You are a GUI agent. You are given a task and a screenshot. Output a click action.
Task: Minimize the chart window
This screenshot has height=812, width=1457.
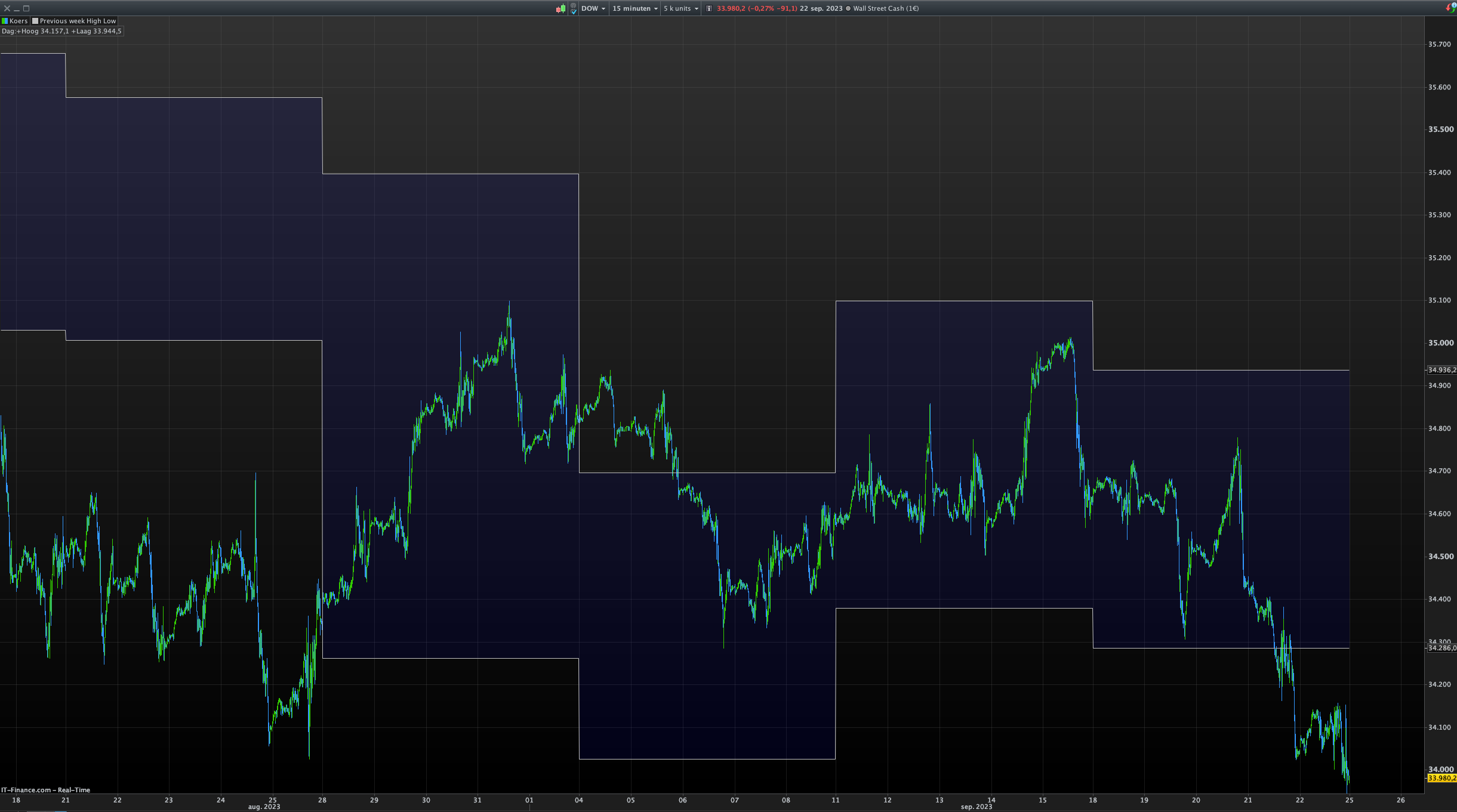(17, 8)
